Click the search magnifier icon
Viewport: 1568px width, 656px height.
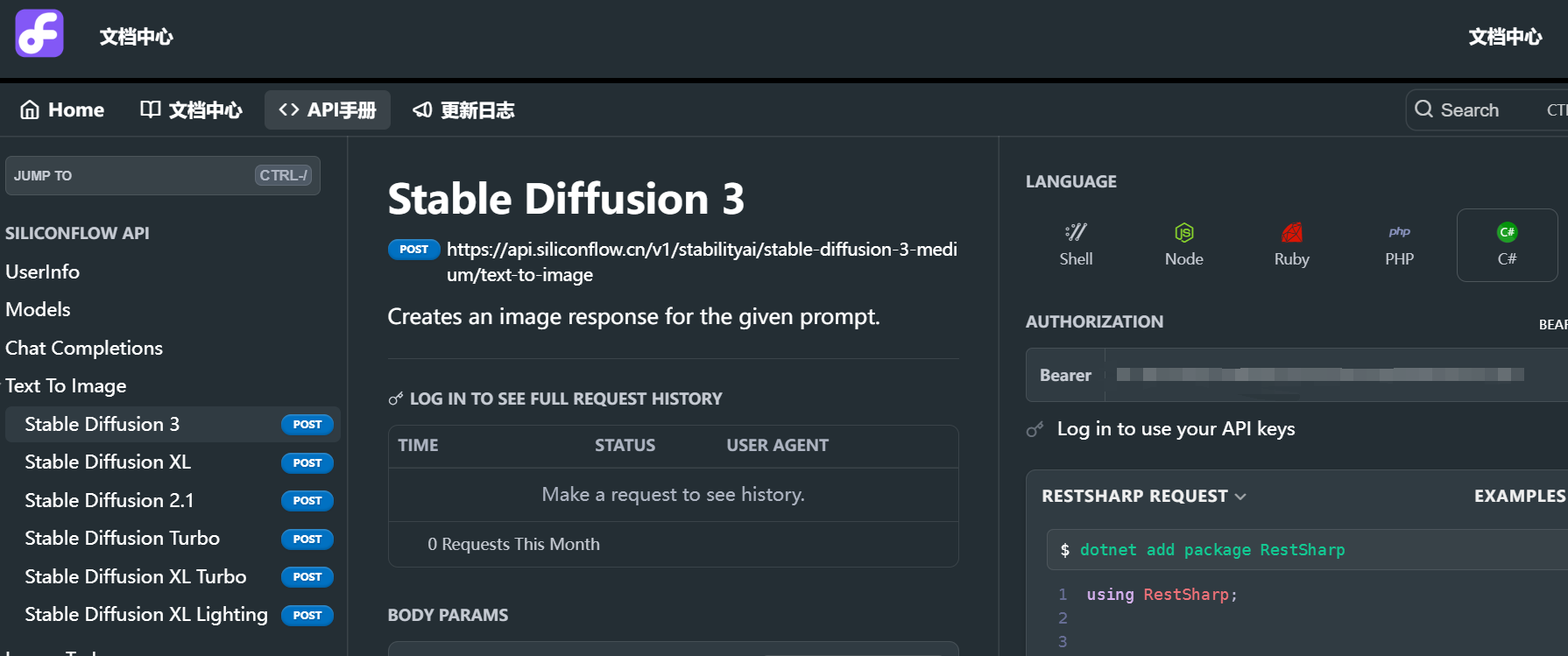(1424, 109)
